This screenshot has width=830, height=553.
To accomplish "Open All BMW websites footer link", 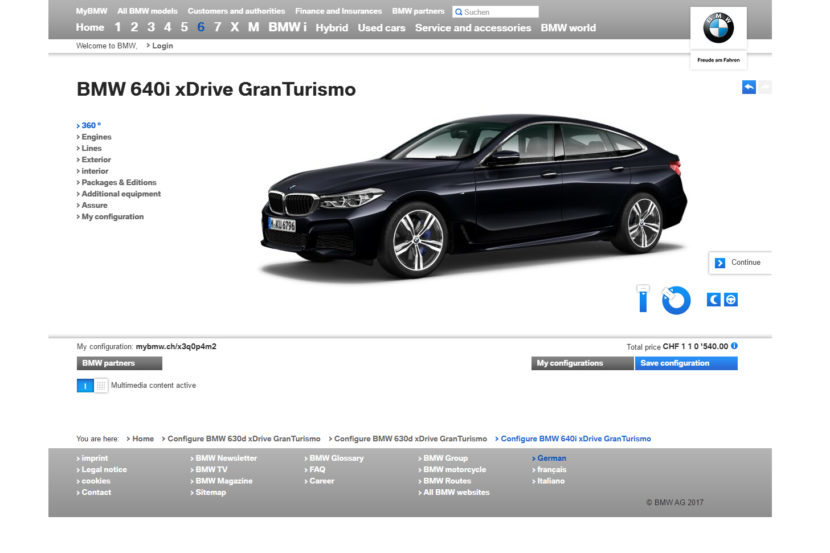I will pos(454,492).
